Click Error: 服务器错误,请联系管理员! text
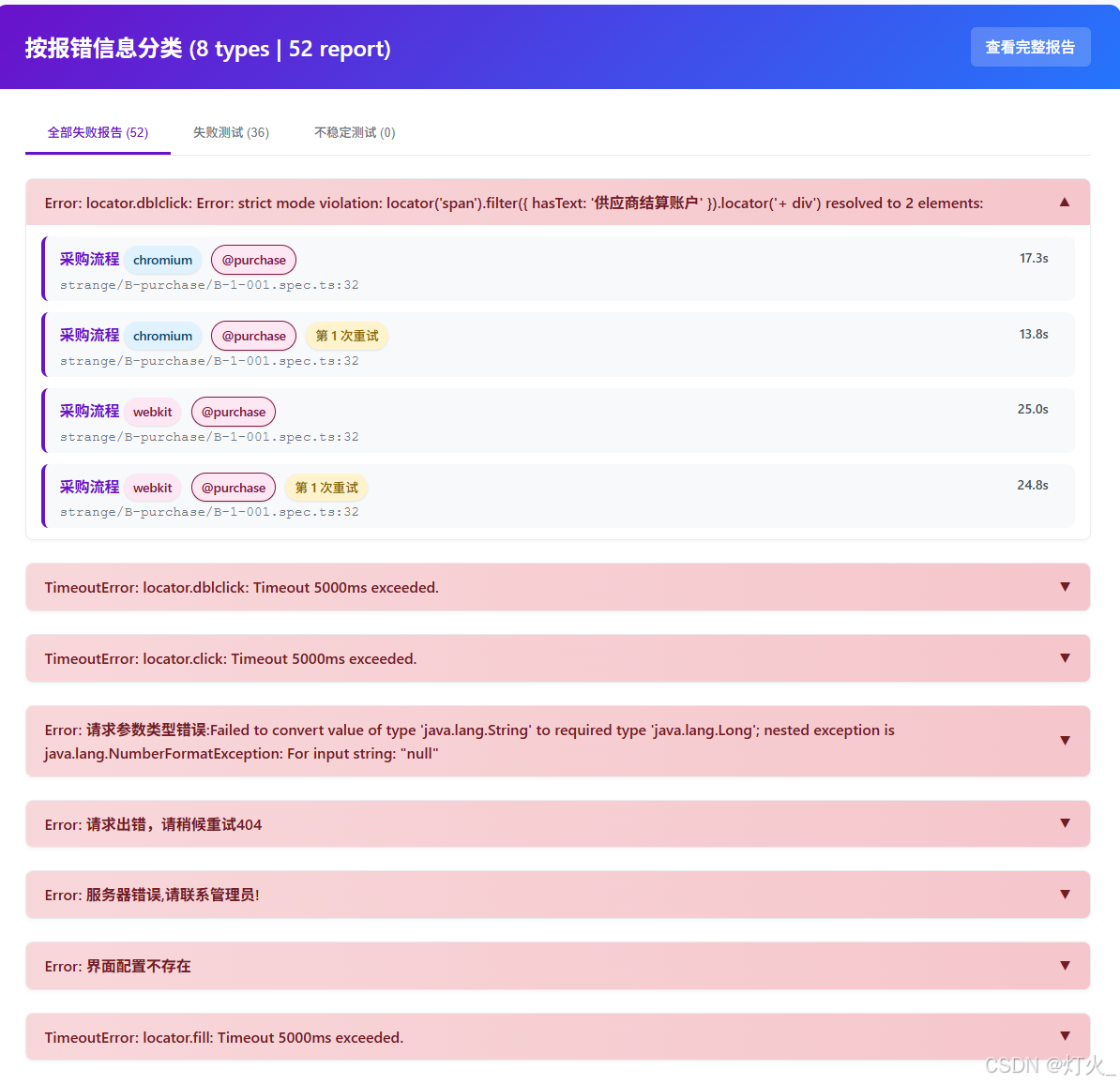Image resolution: width=1120 pixels, height=1084 pixels. click(x=151, y=895)
